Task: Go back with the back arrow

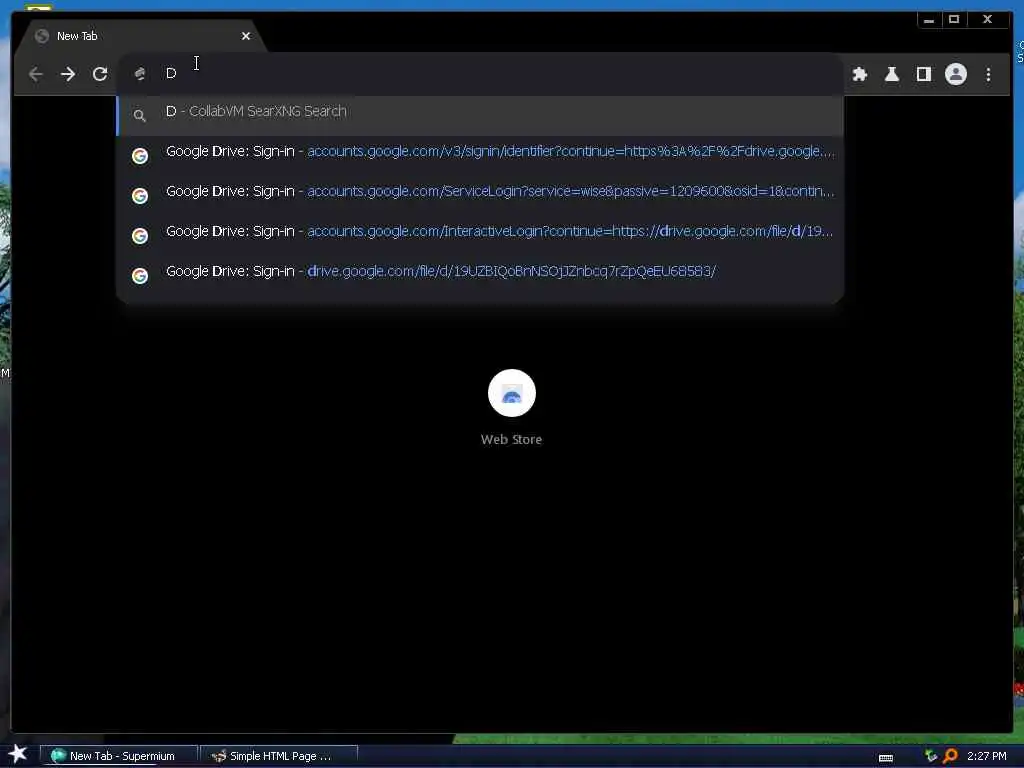Action: pyautogui.click(x=36, y=74)
